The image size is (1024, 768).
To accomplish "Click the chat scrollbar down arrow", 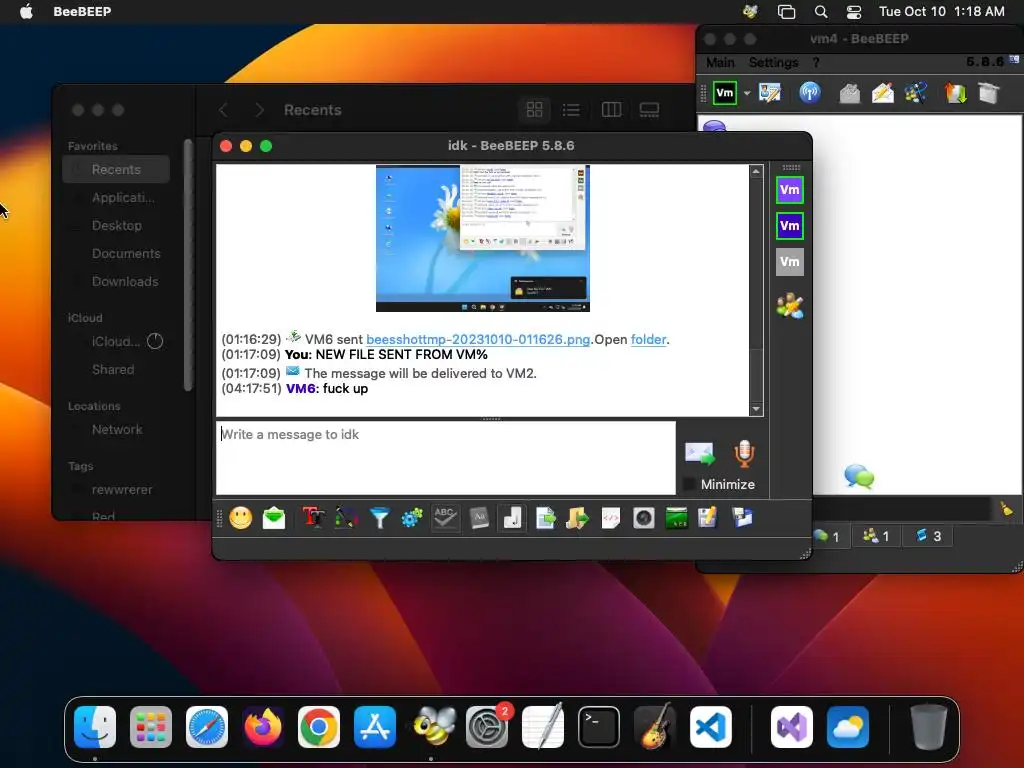I will tap(756, 409).
